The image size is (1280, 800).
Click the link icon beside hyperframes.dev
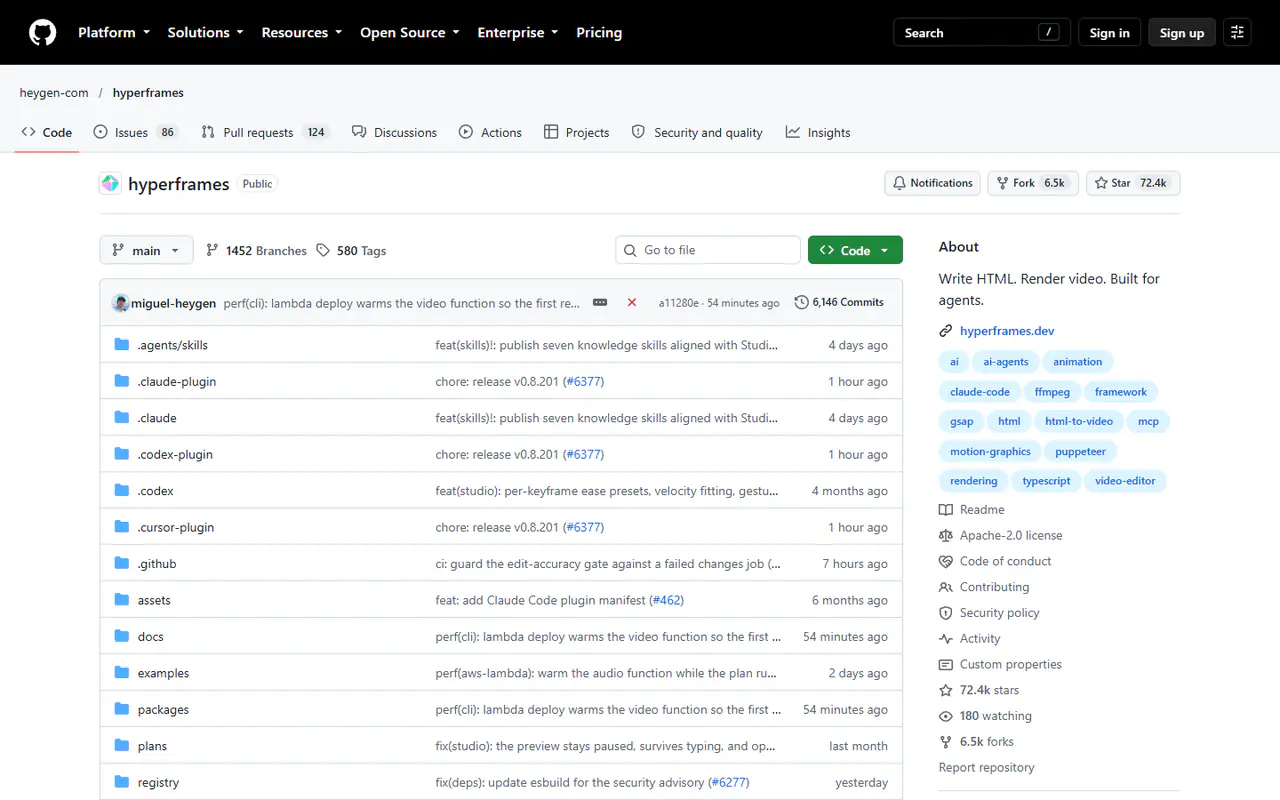click(946, 331)
